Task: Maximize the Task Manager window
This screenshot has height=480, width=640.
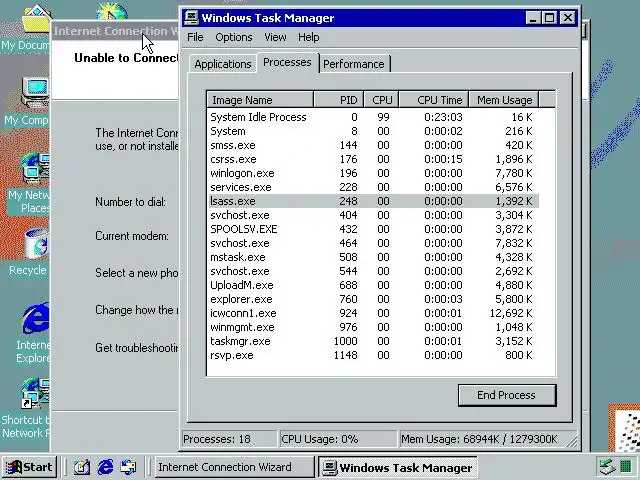Action: click(x=550, y=18)
